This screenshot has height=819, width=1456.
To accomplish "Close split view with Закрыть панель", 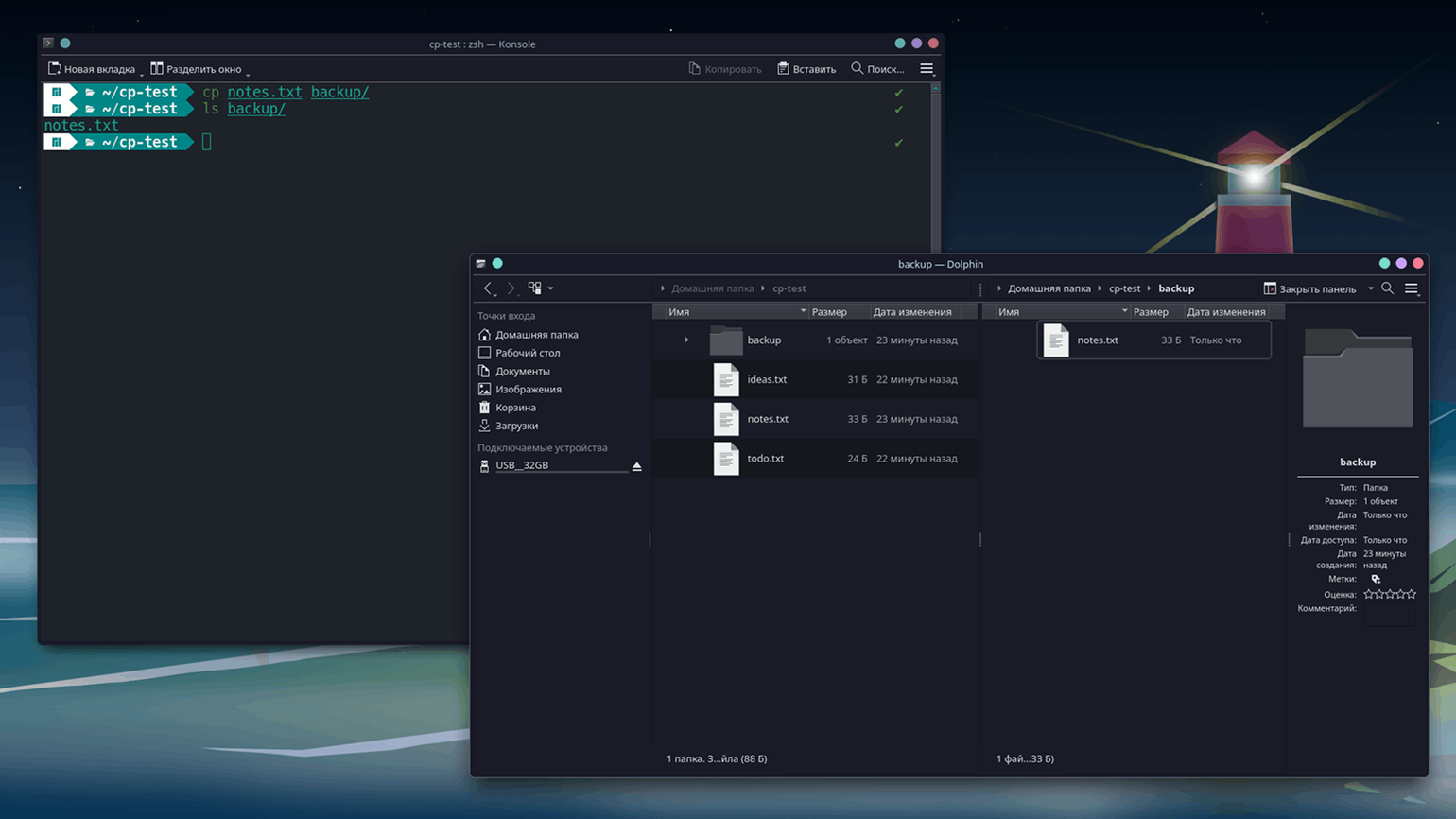I will click(x=1309, y=288).
